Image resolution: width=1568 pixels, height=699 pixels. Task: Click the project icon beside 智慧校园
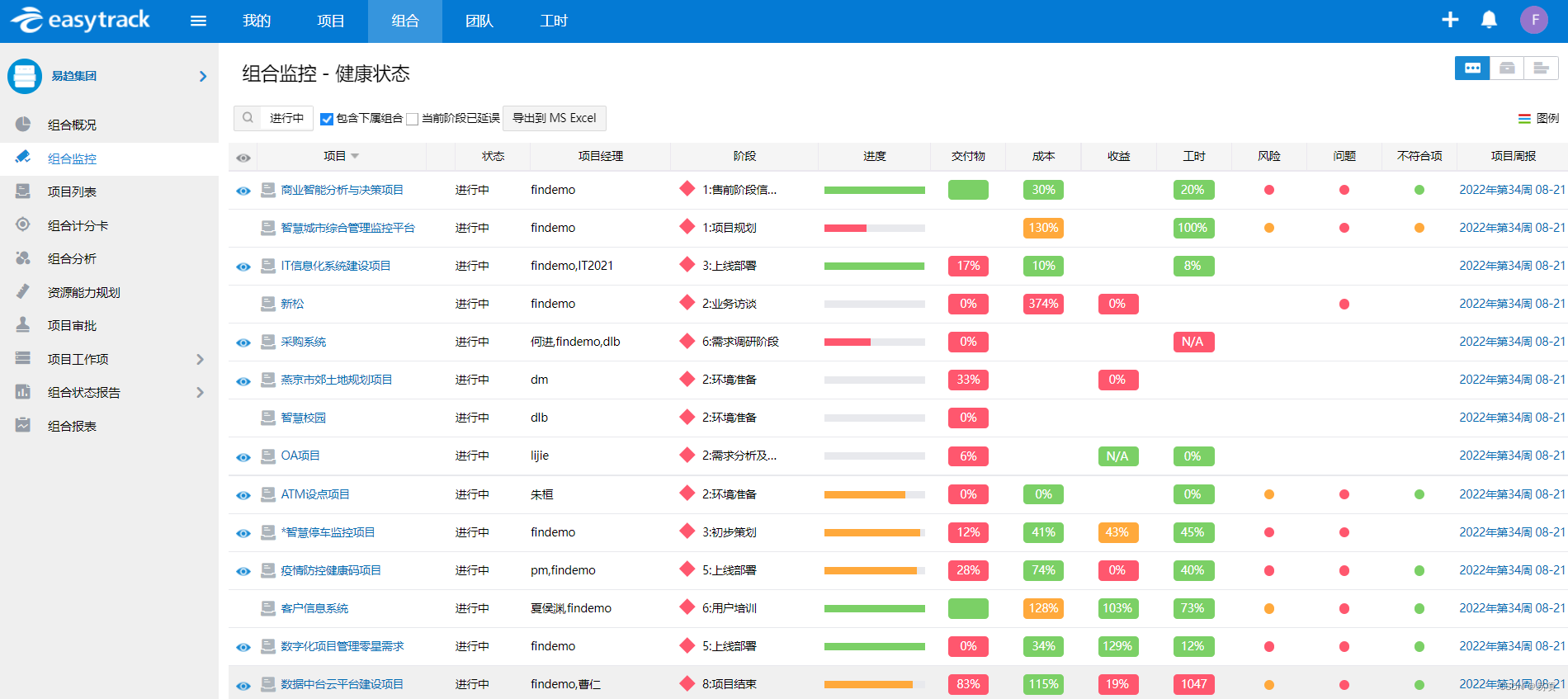268,418
